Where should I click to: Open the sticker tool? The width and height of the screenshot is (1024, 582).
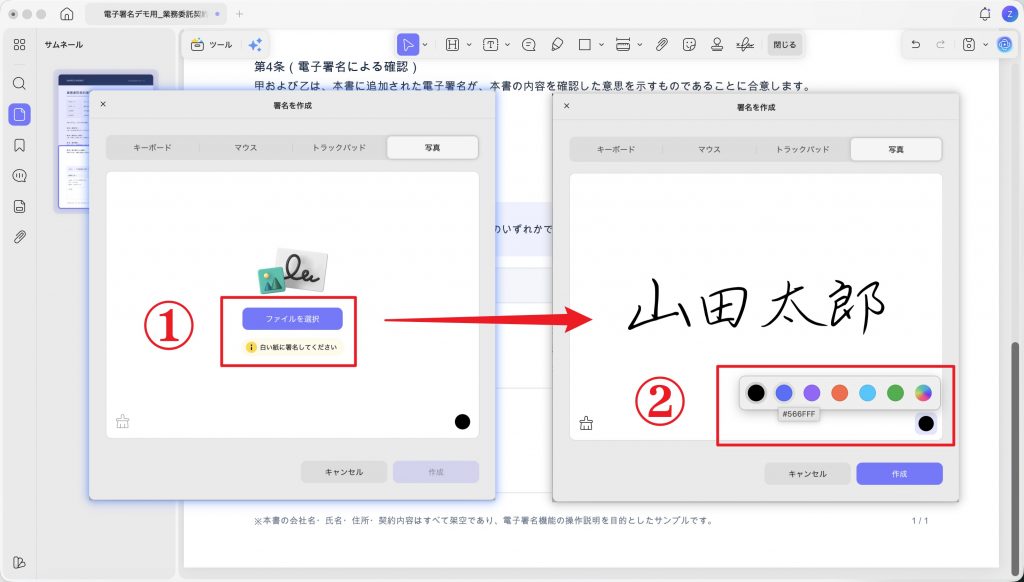pyautogui.click(x=689, y=44)
